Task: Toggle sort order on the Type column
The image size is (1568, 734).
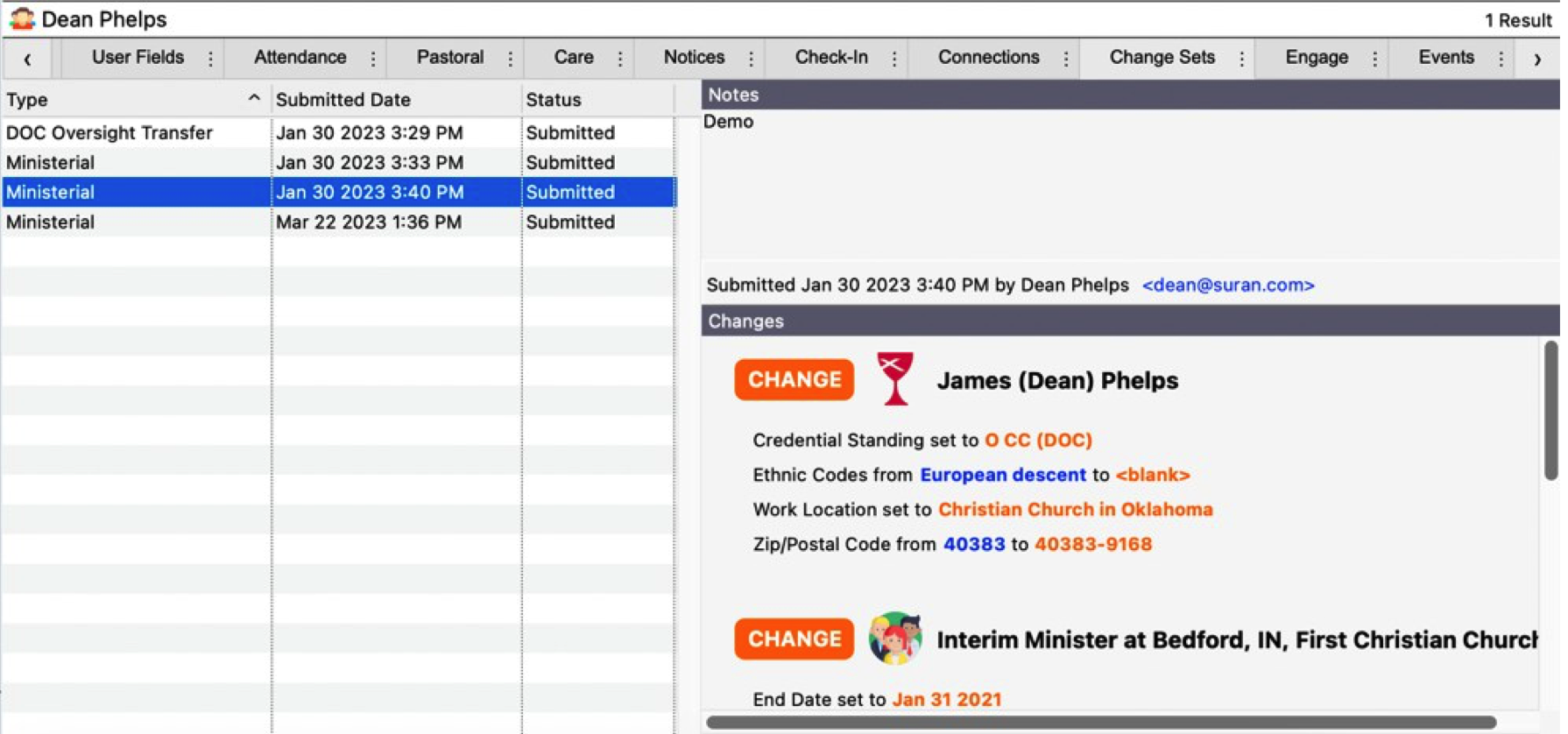Action: [253, 99]
